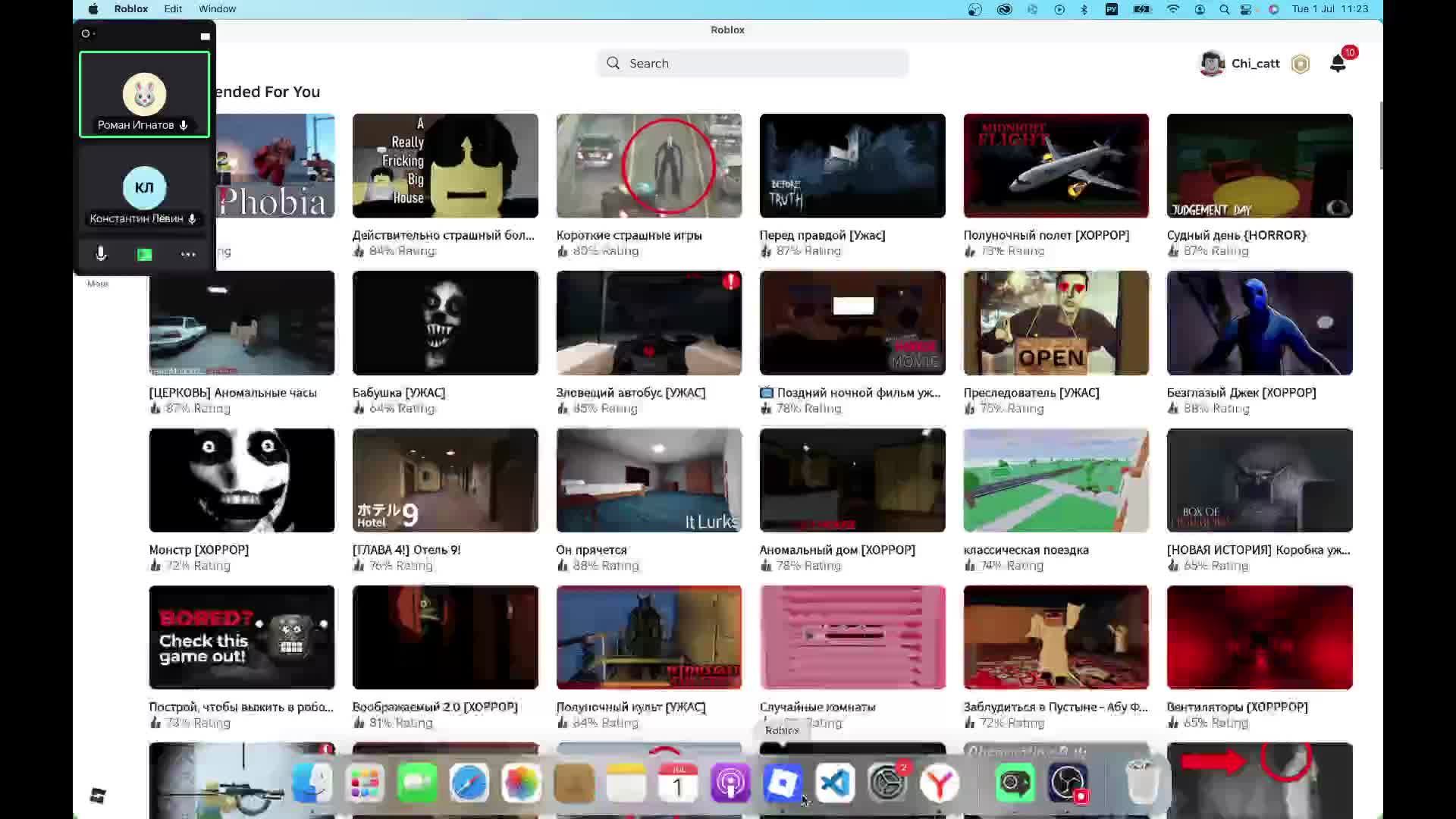Click the Wi-Fi status icon in the menu bar
The width and height of the screenshot is (1456, 819).
(1172, 9)
